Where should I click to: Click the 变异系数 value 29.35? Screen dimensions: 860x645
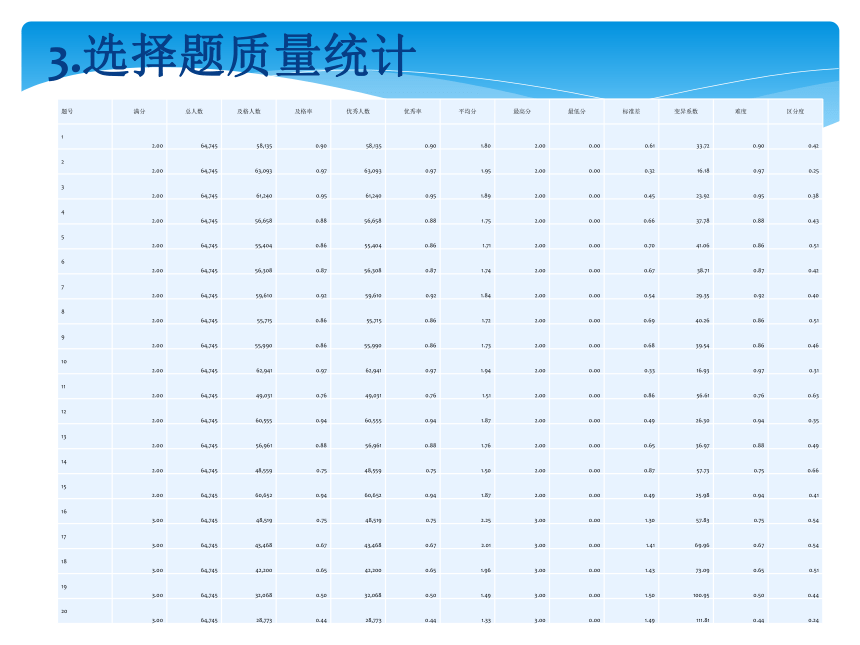pyautogui.click(x=703, y=296)
